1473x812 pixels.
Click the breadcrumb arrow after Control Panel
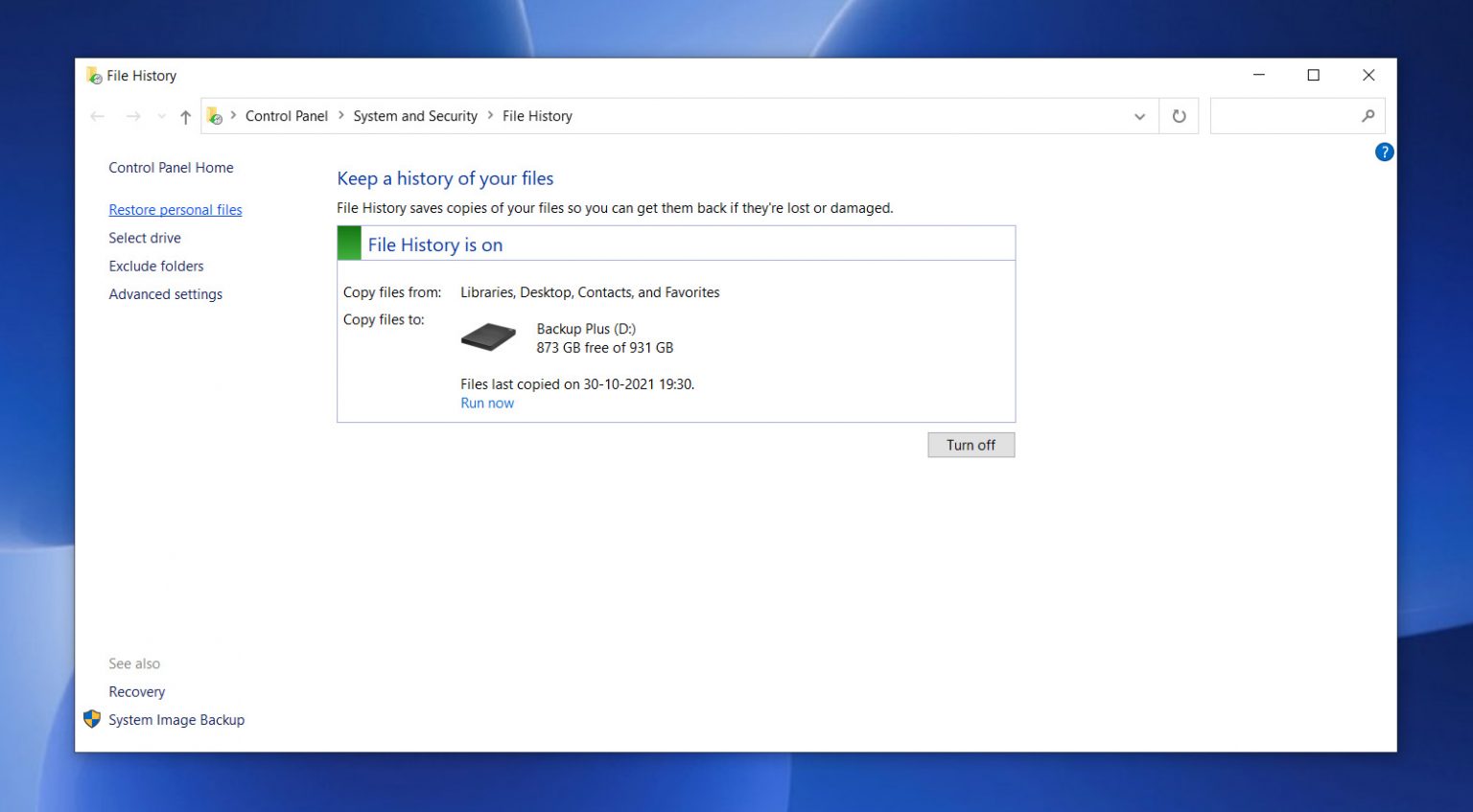[339, 115]
